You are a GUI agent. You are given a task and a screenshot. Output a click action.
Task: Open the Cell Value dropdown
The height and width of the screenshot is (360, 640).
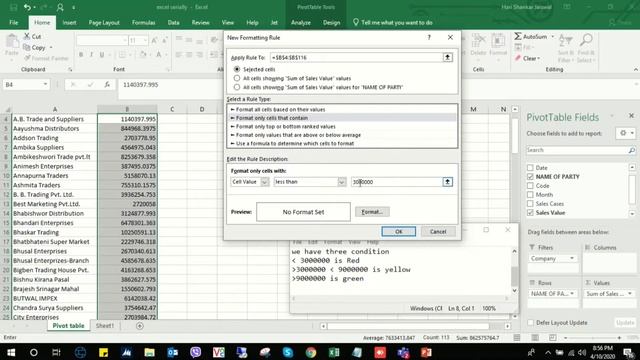point(264,182)
